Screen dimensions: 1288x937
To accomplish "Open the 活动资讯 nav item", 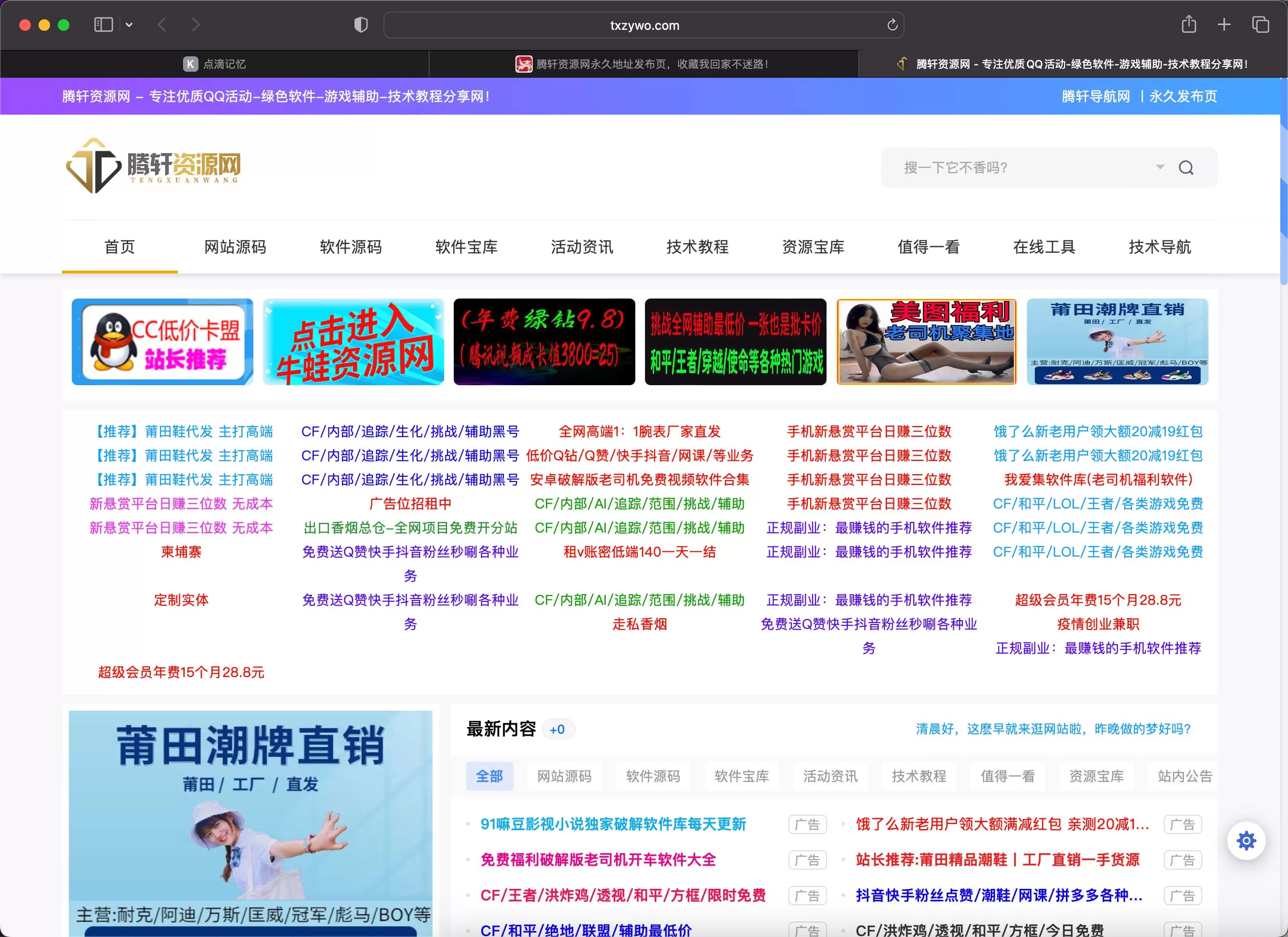I will click(581, 247).
